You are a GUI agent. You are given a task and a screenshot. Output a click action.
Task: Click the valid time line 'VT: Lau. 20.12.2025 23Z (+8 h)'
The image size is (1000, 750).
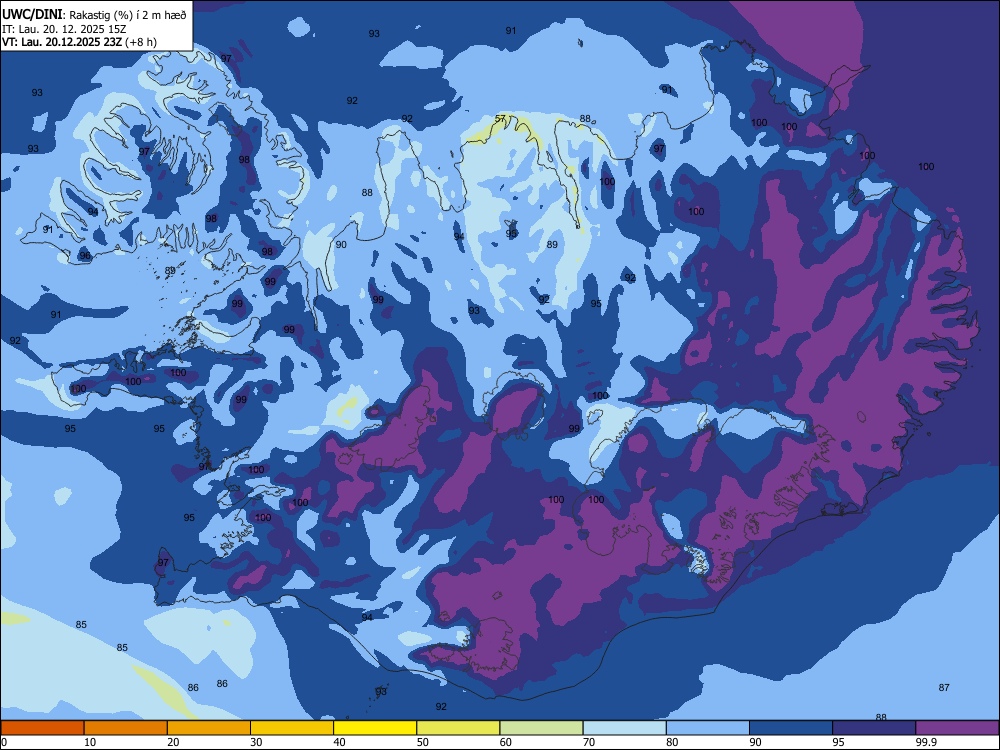click(79, 42)
